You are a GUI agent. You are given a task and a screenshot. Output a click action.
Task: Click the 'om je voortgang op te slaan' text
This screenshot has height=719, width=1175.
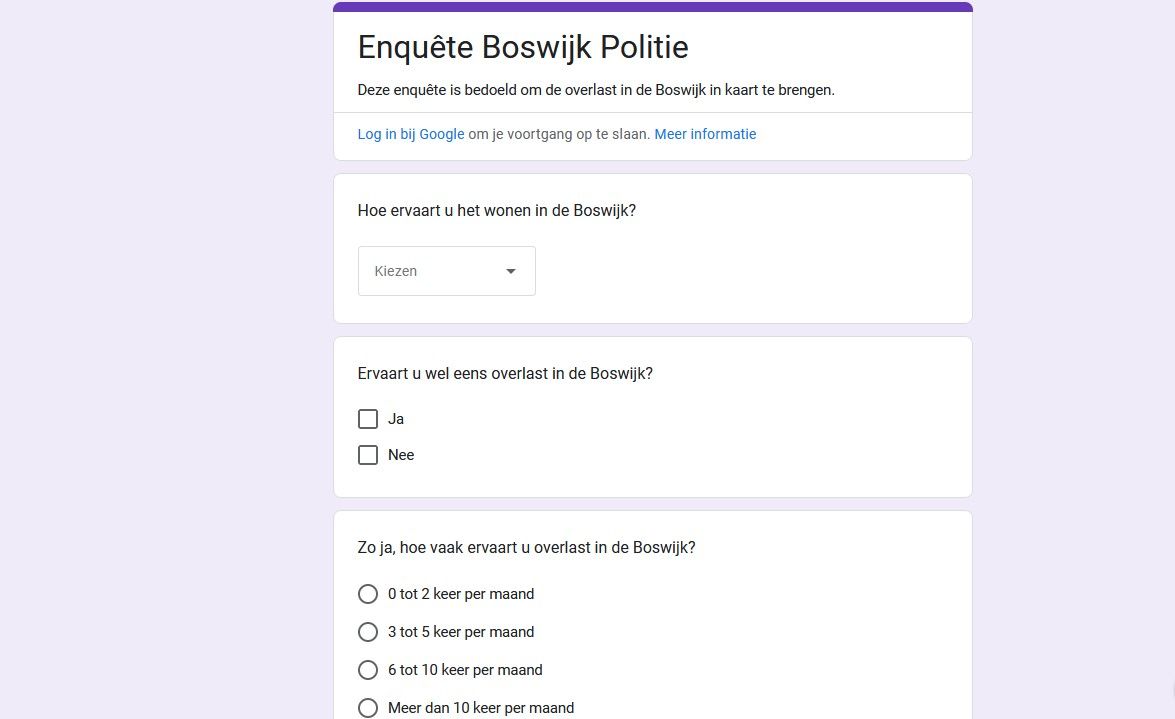(x=559, y=134)
